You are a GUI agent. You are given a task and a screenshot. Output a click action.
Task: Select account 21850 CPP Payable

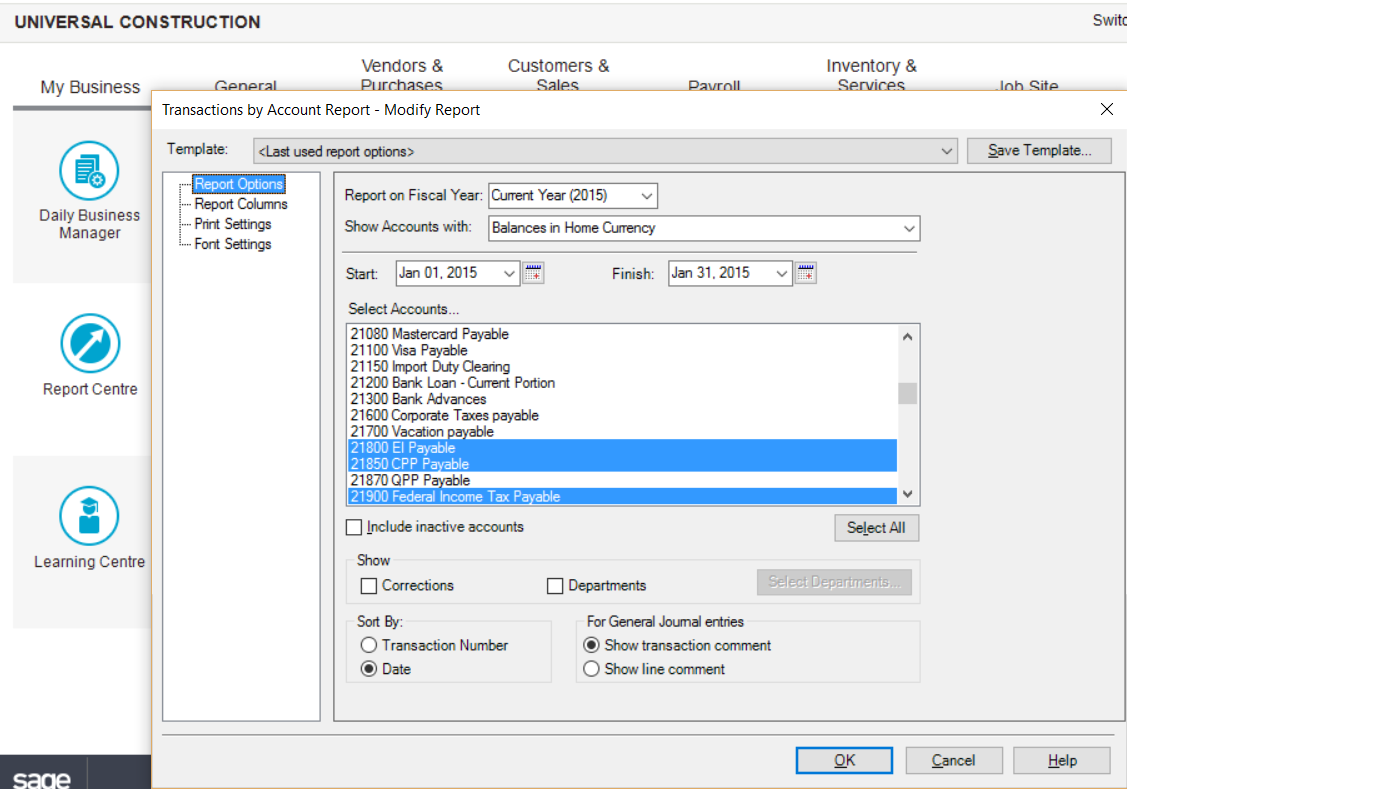tap(622, 464)
